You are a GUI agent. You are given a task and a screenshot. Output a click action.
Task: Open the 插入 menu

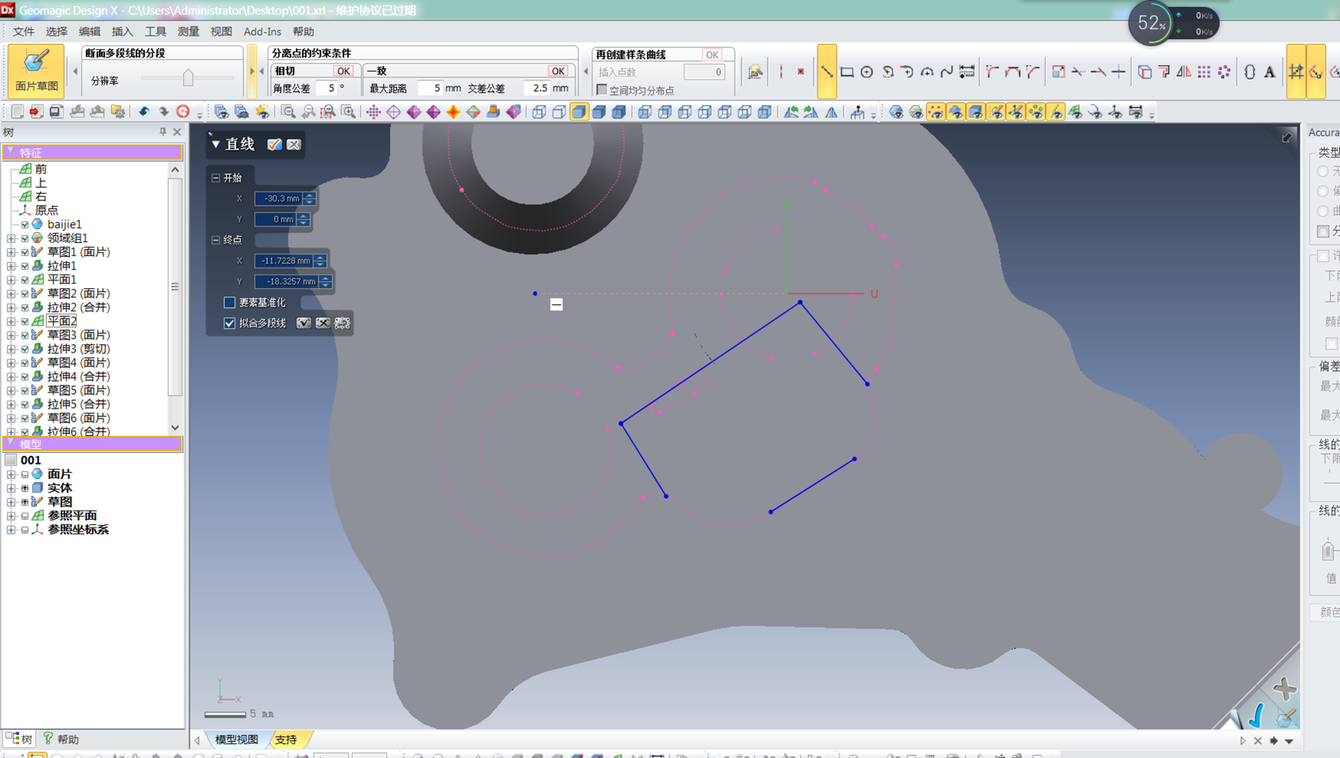click(122, 32)
